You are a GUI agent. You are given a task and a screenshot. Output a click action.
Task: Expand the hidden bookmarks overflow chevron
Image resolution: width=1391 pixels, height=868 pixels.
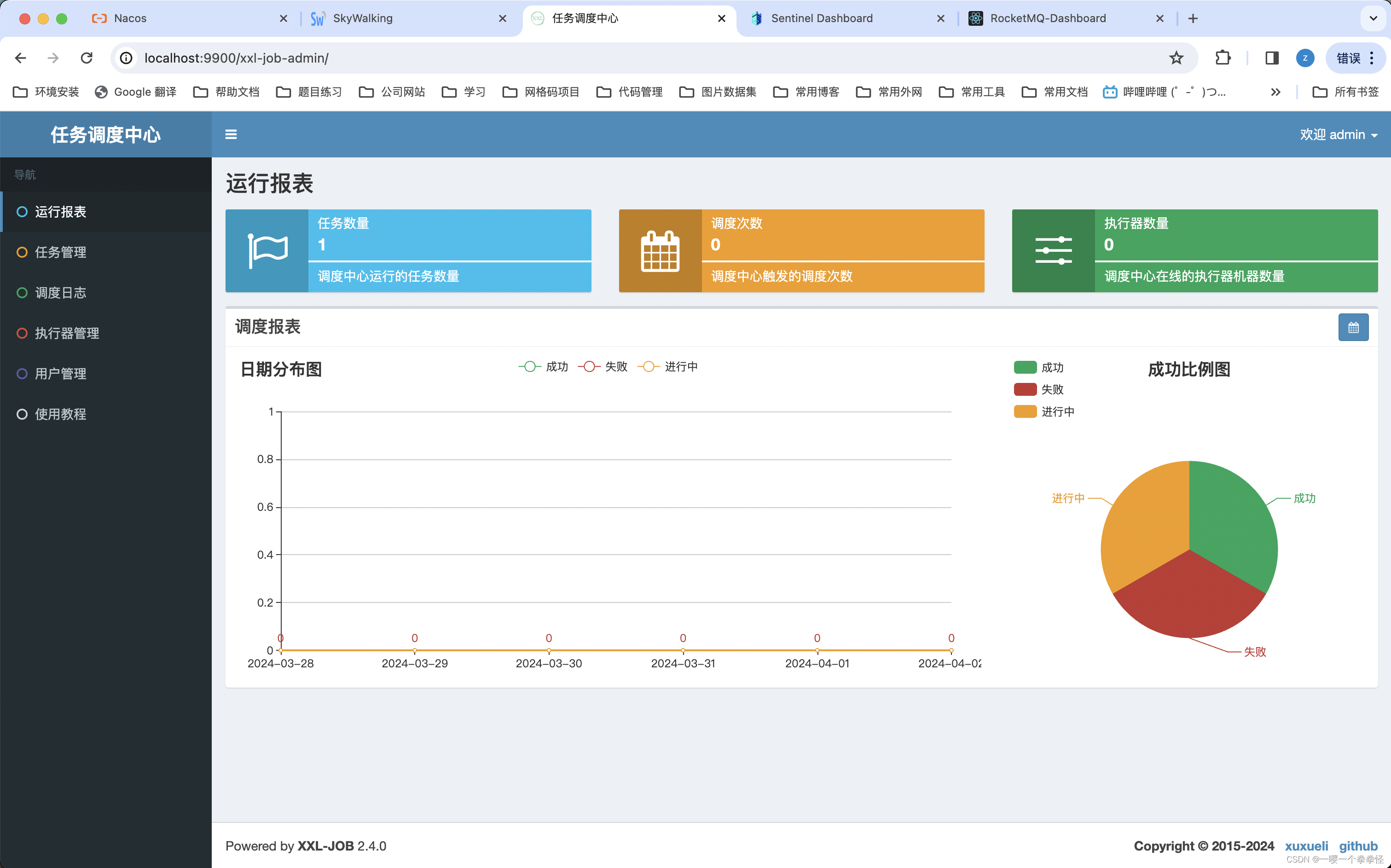click(1275, 92)
